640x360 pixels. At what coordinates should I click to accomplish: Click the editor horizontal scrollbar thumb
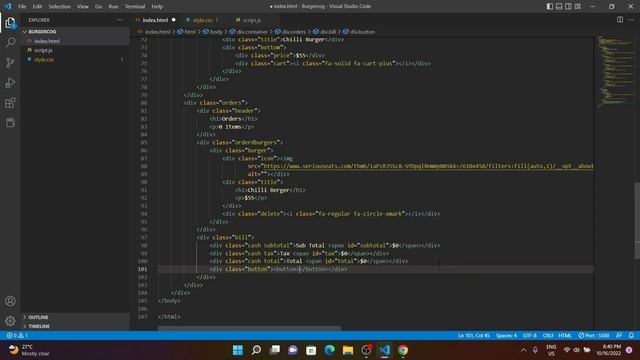tap(249, 328)
